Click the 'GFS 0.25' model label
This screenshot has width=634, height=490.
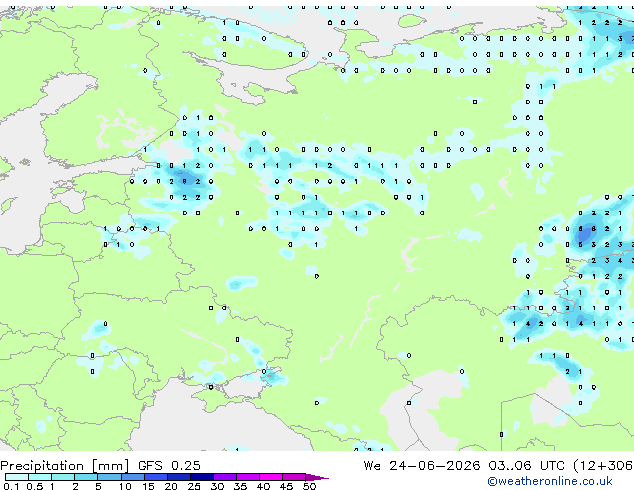169,465
